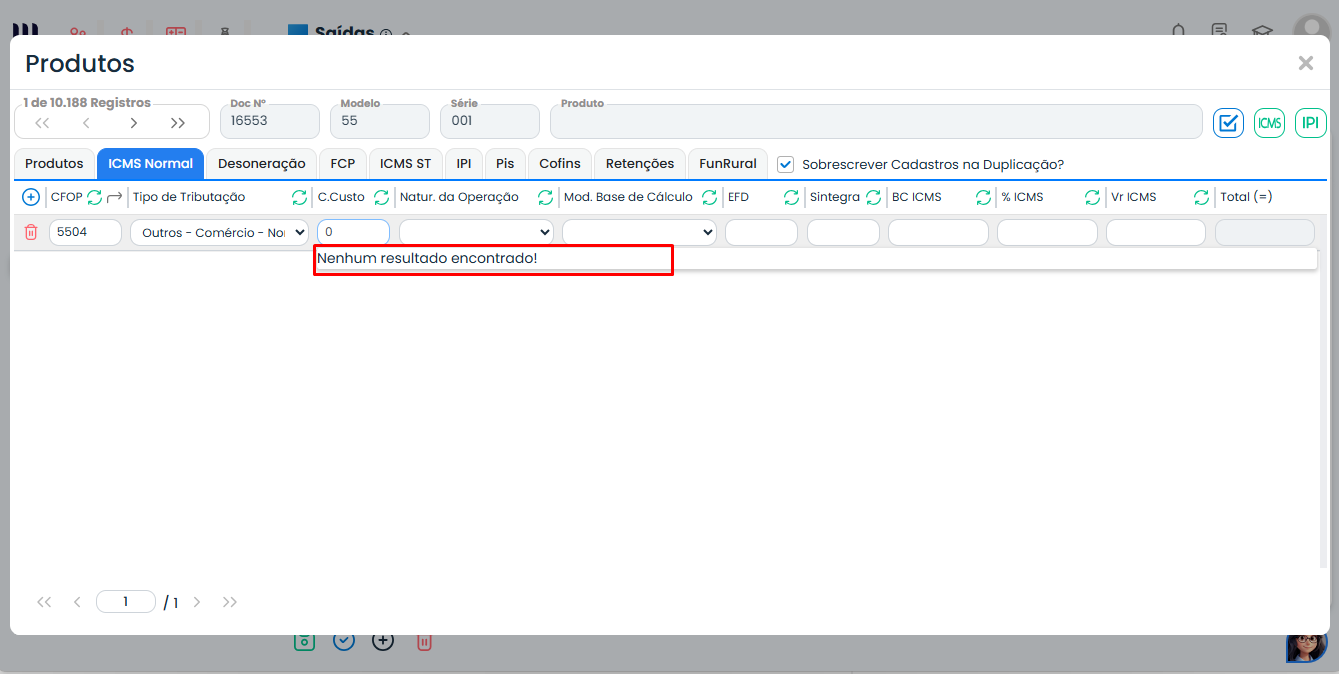The image size is (1339, 674).
Task: Switch to the ICMS ST tab
Action: point(405,164)
